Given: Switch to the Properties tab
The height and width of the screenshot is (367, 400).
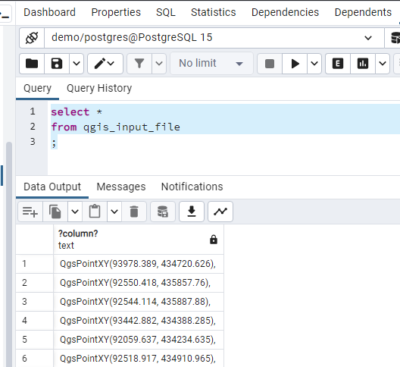Looking at the screenshot, I should 116,12.
